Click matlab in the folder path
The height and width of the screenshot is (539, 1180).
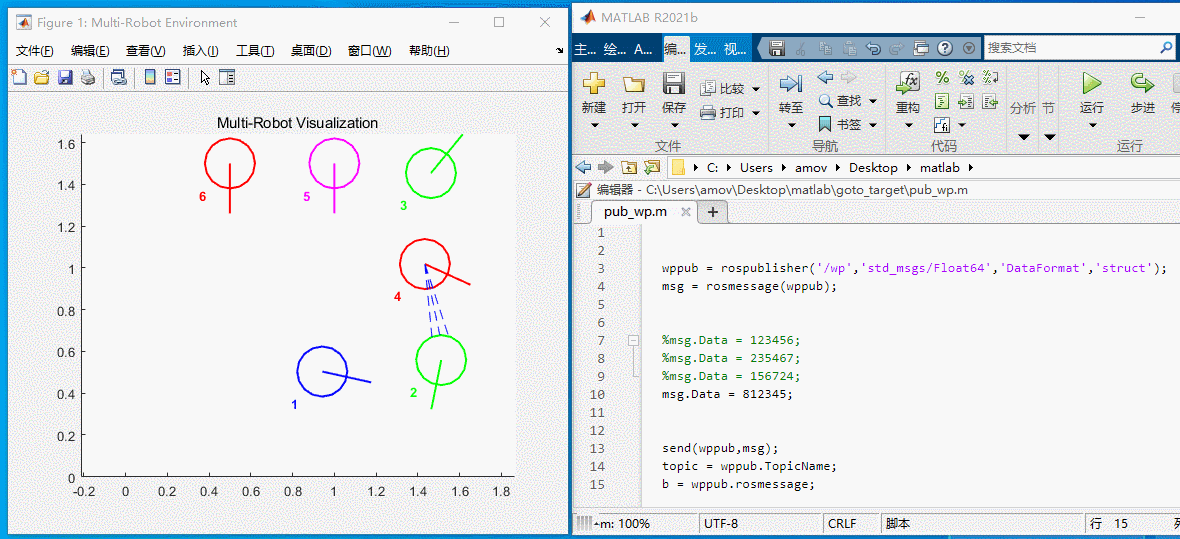938,167
